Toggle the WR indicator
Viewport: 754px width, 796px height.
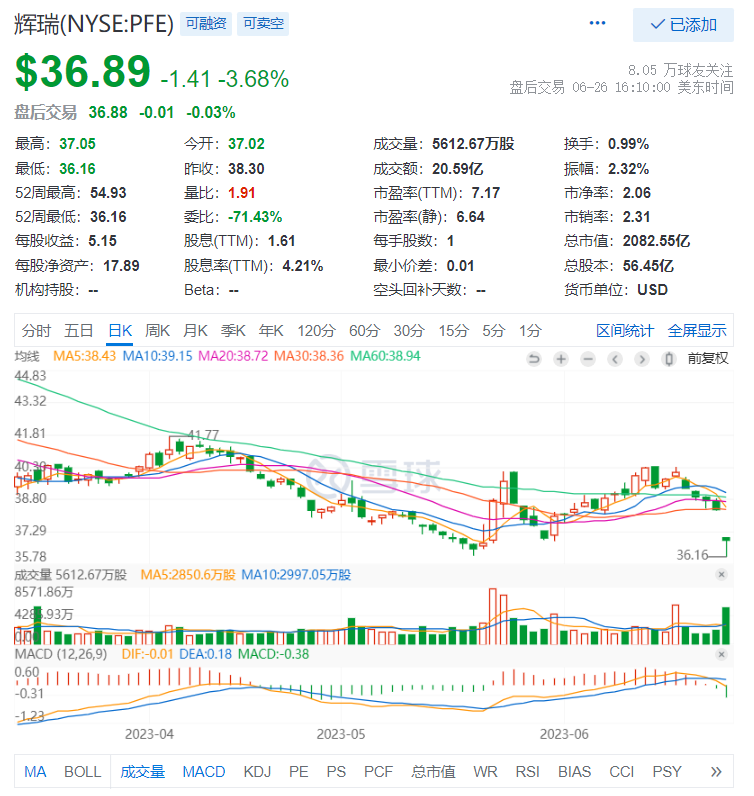485,772
